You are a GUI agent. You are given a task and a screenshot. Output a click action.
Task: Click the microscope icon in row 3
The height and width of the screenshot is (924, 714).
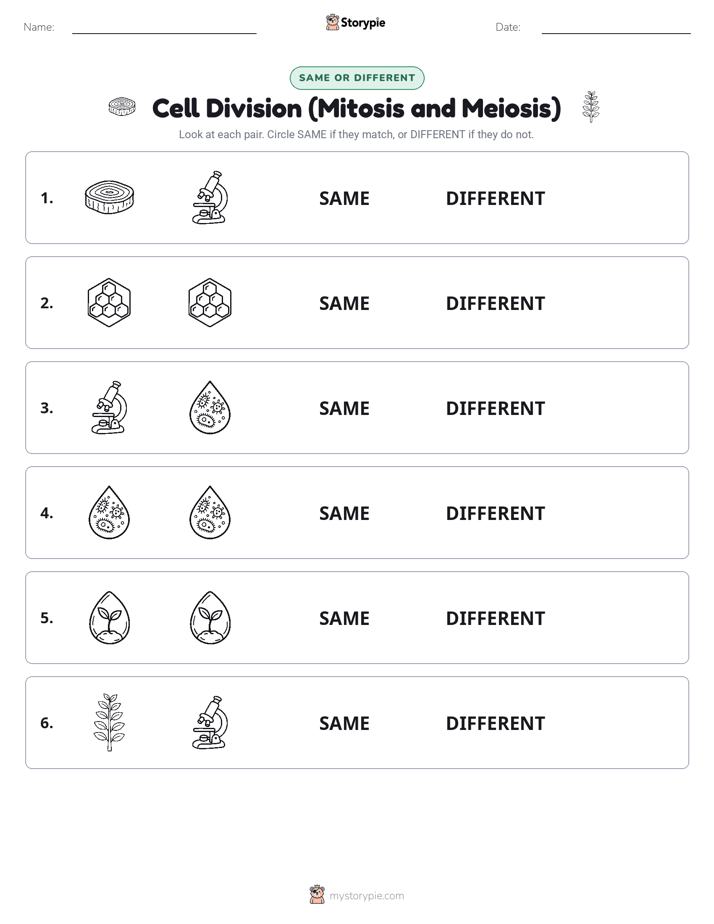coord(109,407)
